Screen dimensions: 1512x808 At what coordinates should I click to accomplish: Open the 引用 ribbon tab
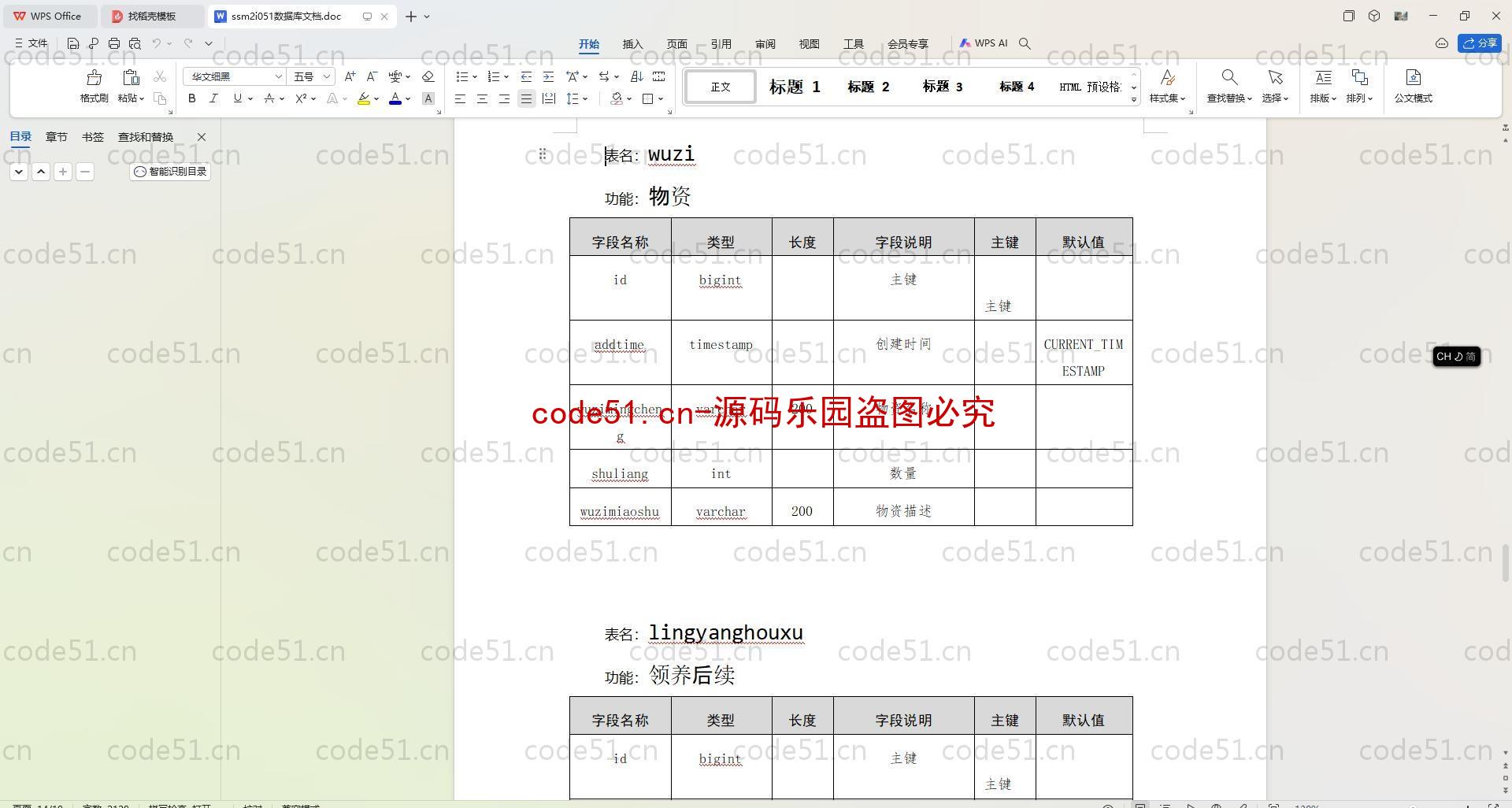coord(721,44)
